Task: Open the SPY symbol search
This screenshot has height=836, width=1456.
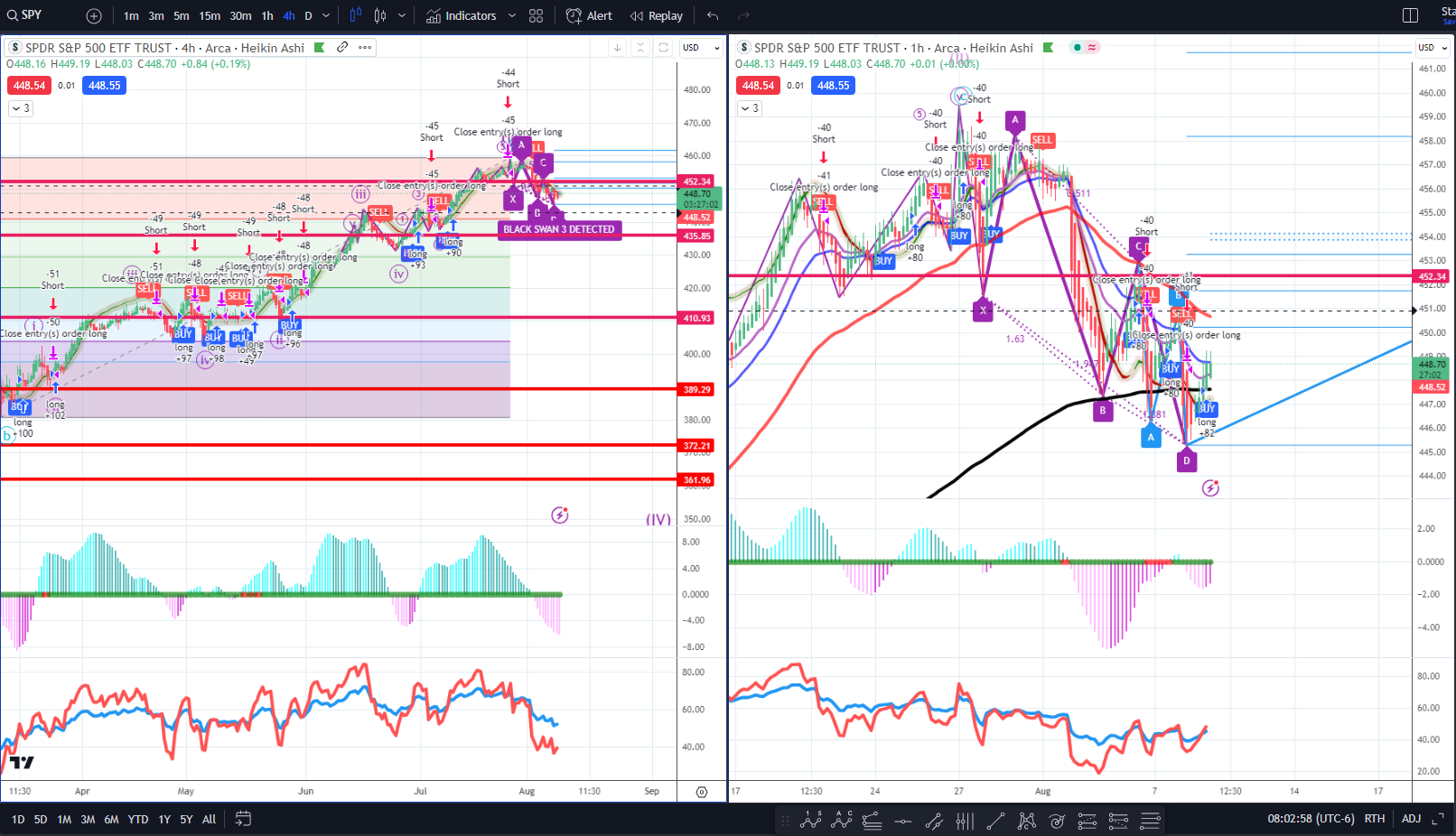Action: (x=25, y=15)
